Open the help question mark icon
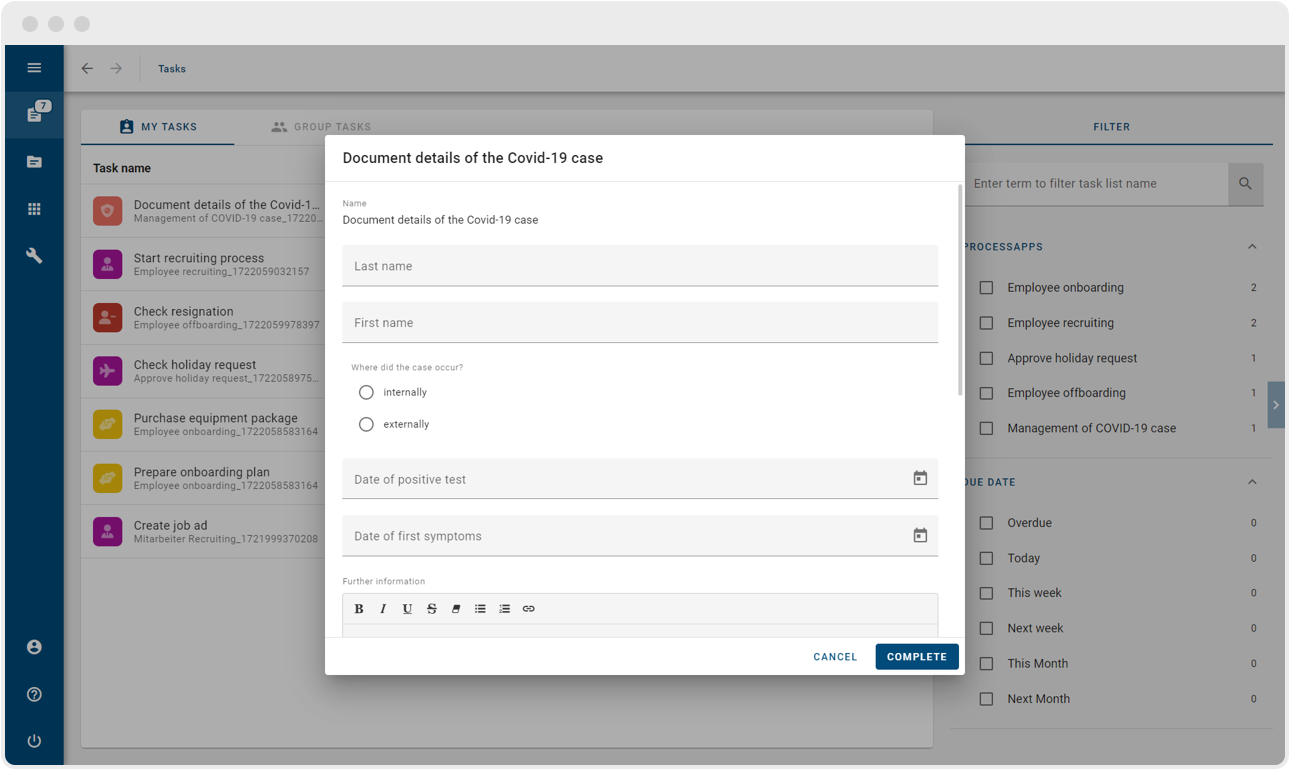Screen dimensions: 1290x770 point(34,694)
